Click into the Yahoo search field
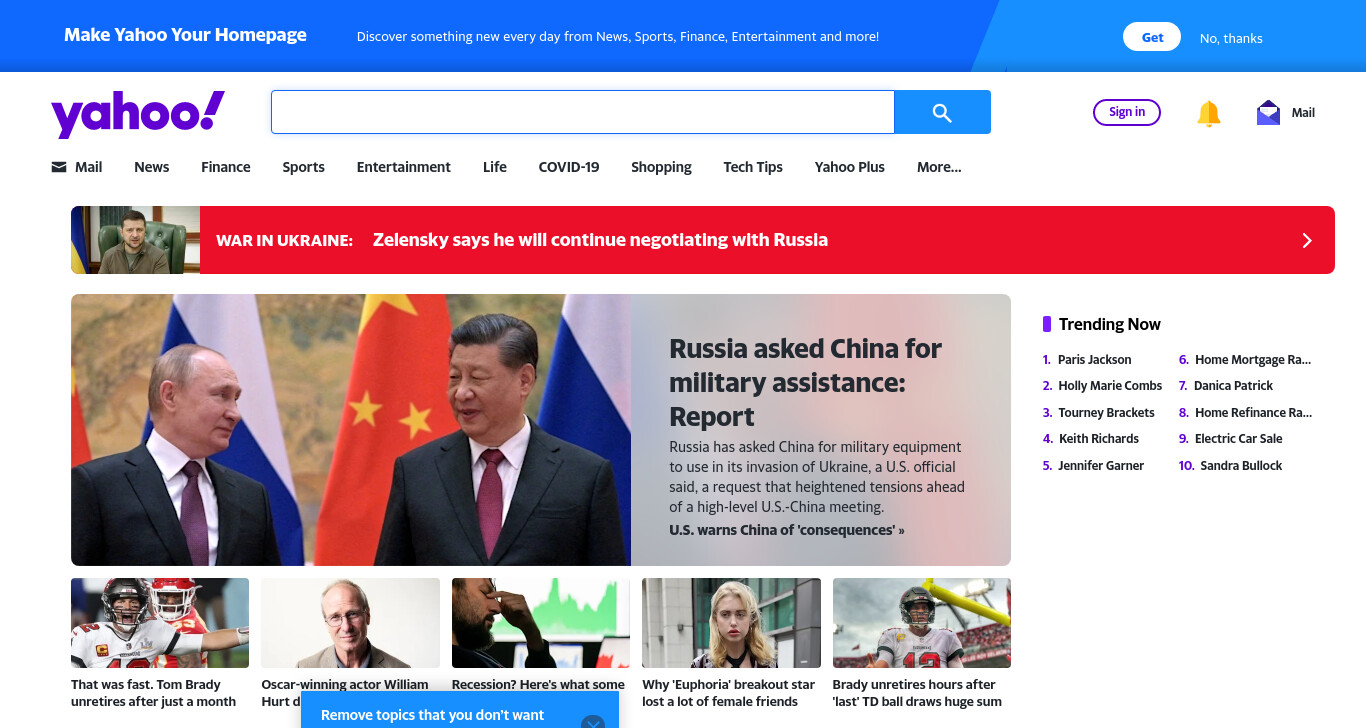The width and height of the screenshot is (1366, 728). [582, 112]
